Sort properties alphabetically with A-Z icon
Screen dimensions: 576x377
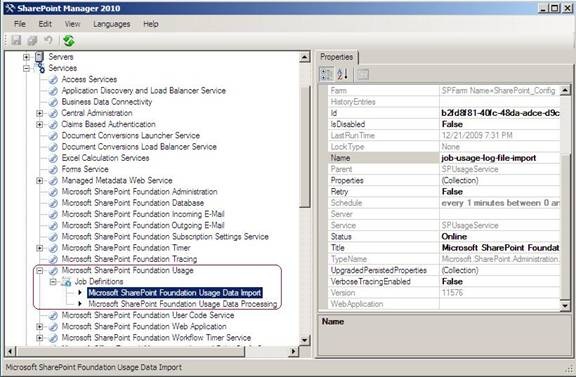pyautogui.click(x=342, y=74)
